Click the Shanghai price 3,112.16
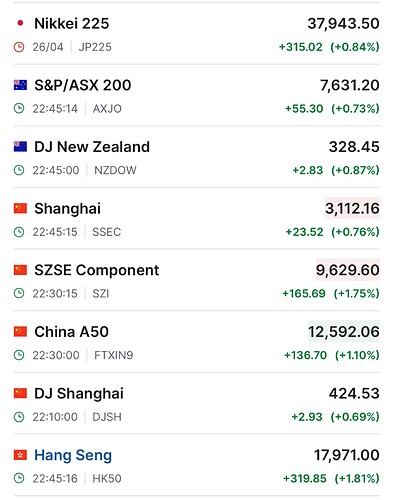 click(x=352, y=209)
